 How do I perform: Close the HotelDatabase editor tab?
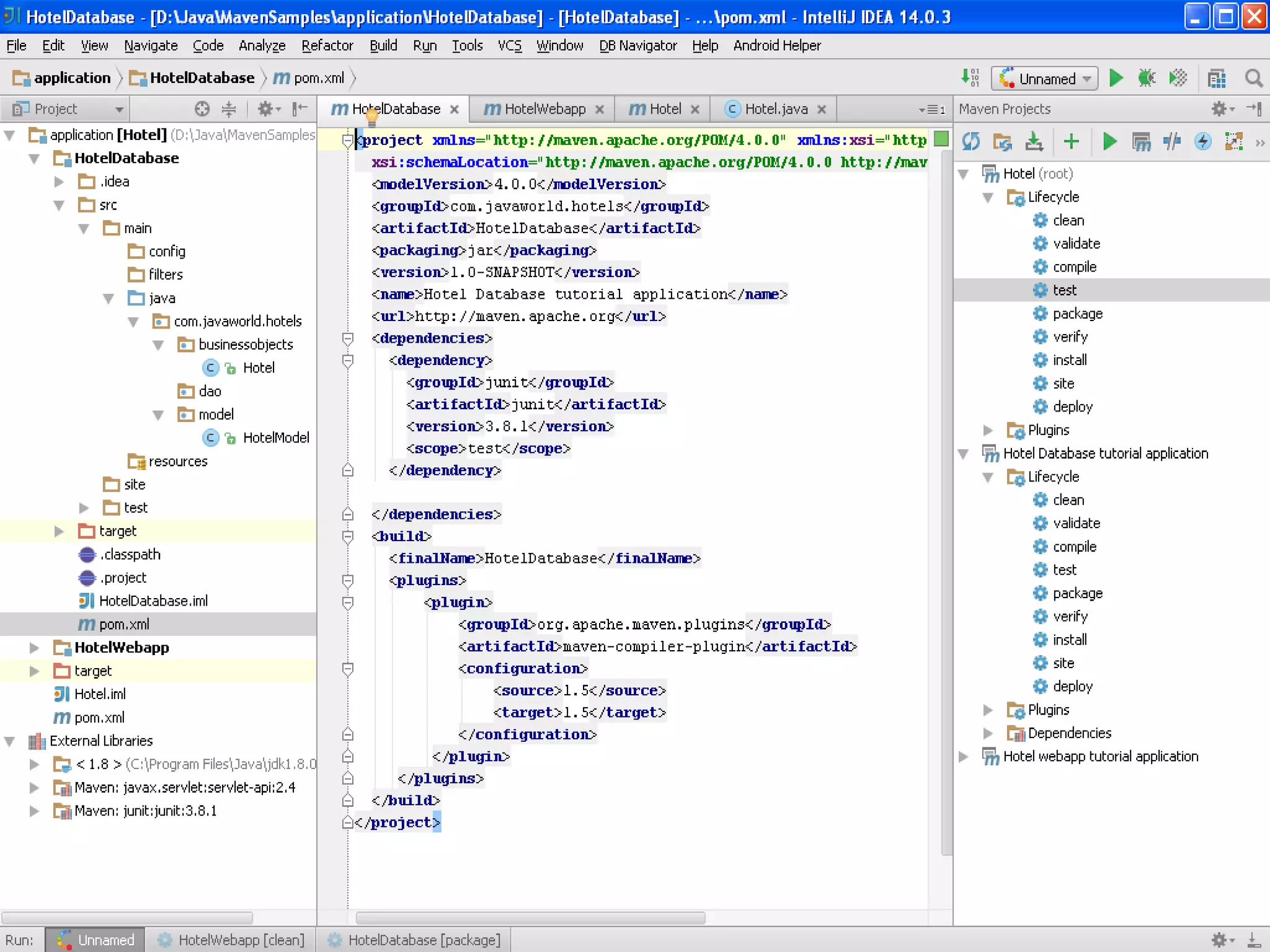click(x=455, y=110)
